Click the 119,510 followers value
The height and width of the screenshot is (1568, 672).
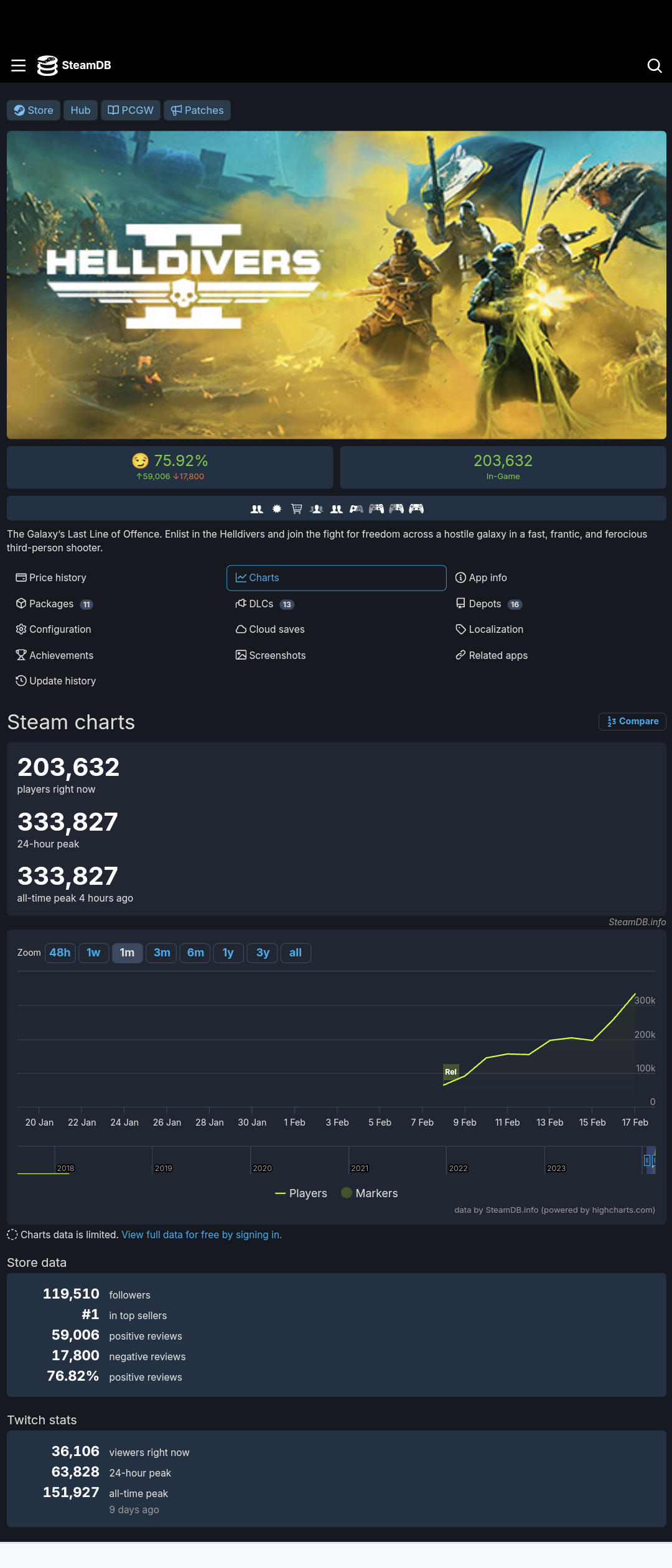click(x=71, y=1294)
